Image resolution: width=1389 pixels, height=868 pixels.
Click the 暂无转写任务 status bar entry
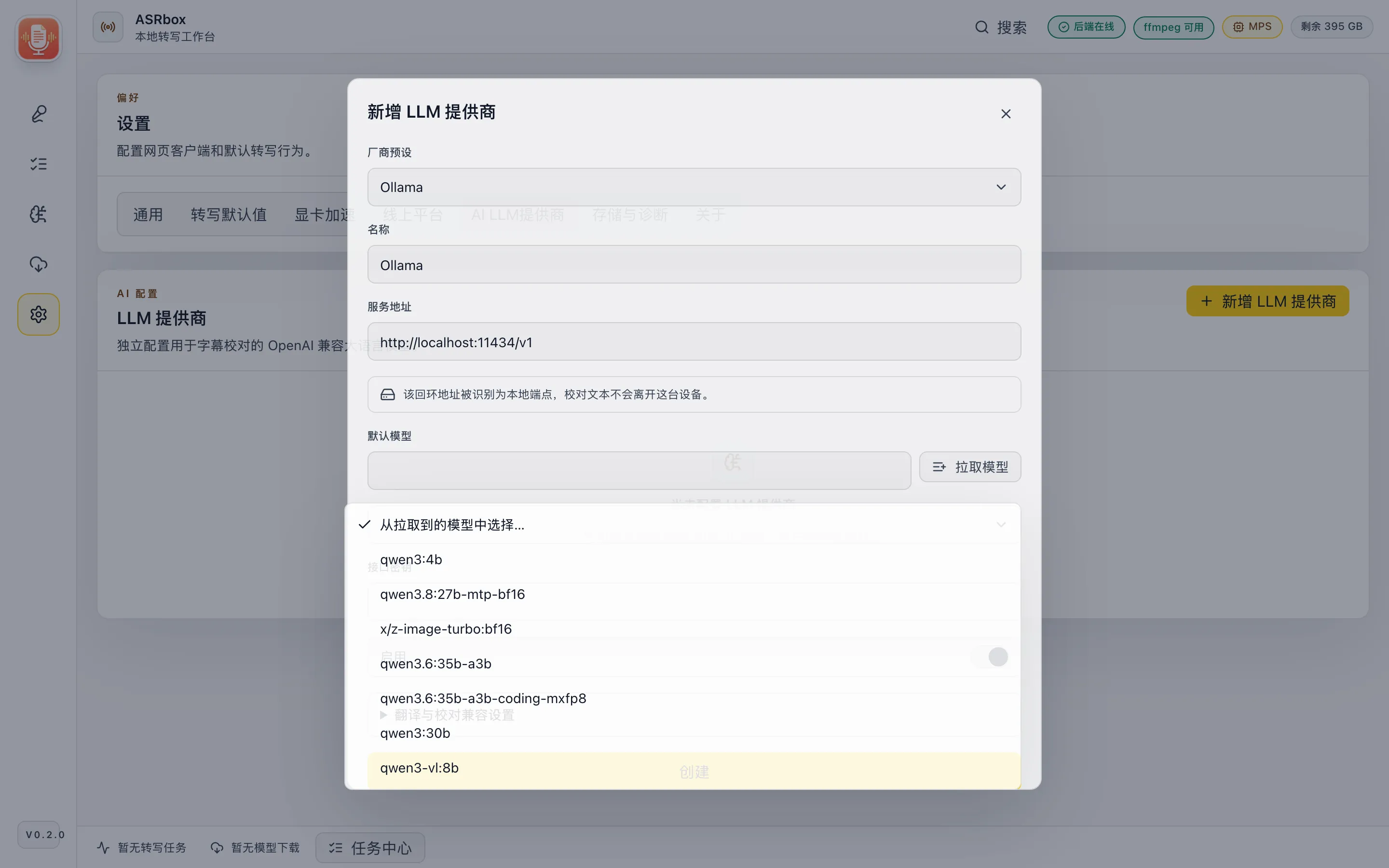141,847
